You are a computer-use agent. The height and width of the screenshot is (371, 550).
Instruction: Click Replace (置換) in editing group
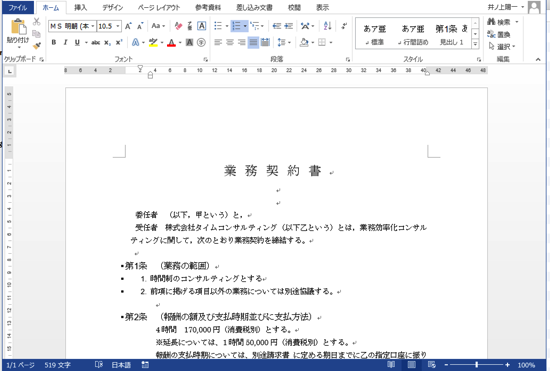point(499,34)
